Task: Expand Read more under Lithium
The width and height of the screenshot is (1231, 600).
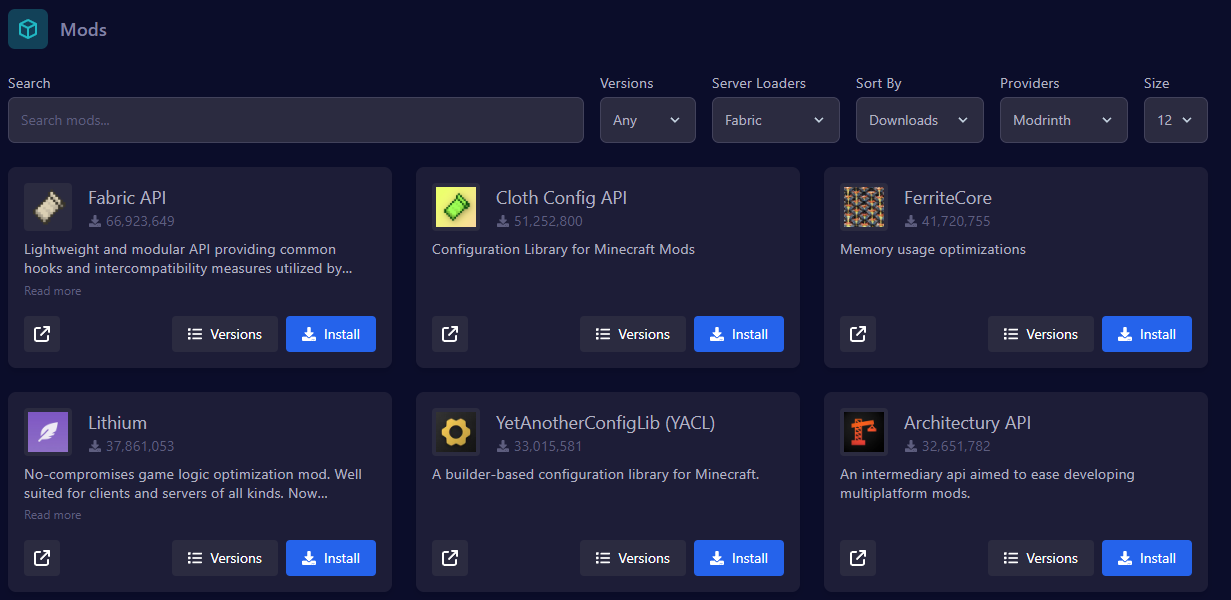Action: coord(53,515)
